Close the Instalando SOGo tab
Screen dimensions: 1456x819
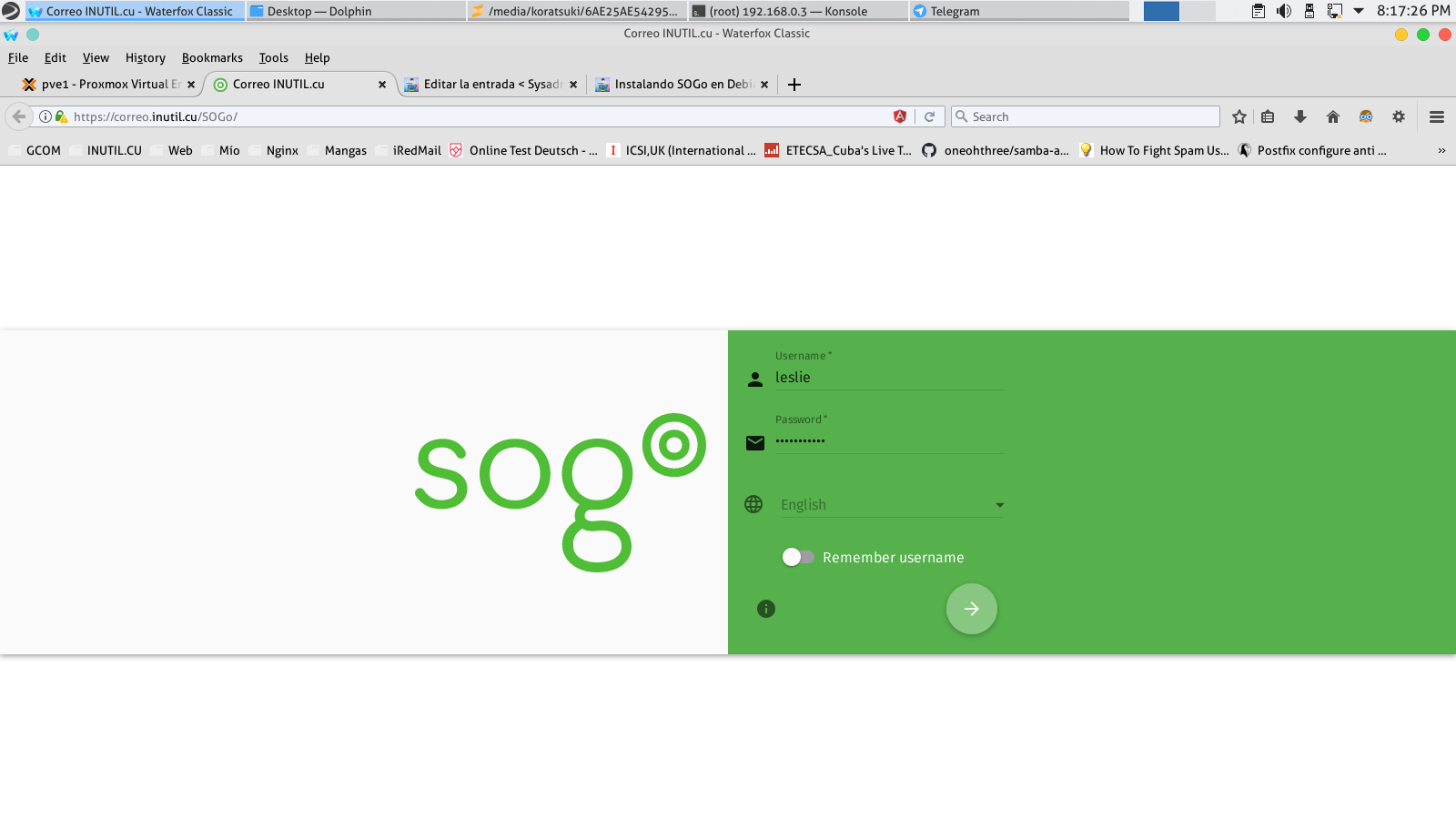point(764,85)
